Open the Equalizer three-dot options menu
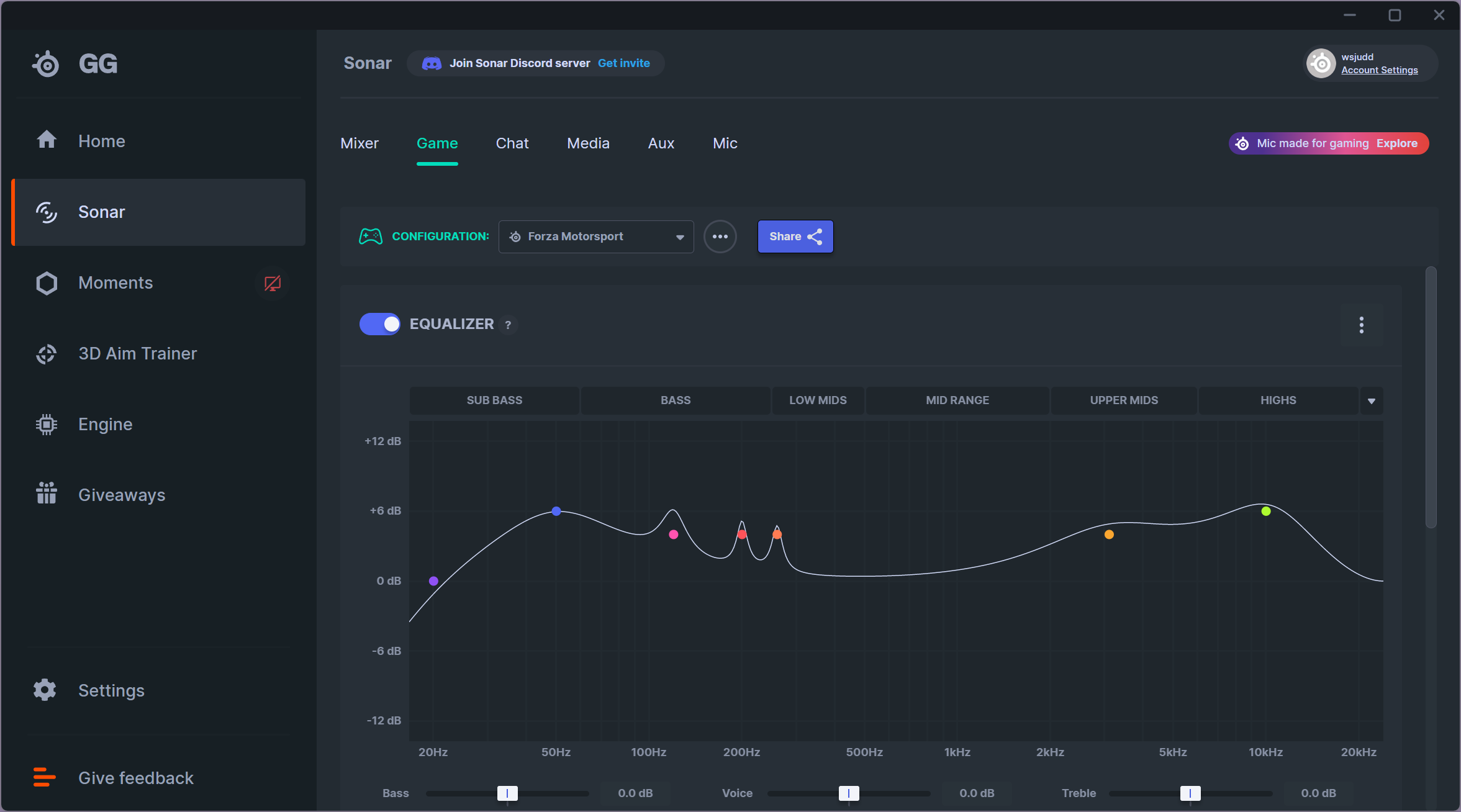 (x=1361, y=325)
